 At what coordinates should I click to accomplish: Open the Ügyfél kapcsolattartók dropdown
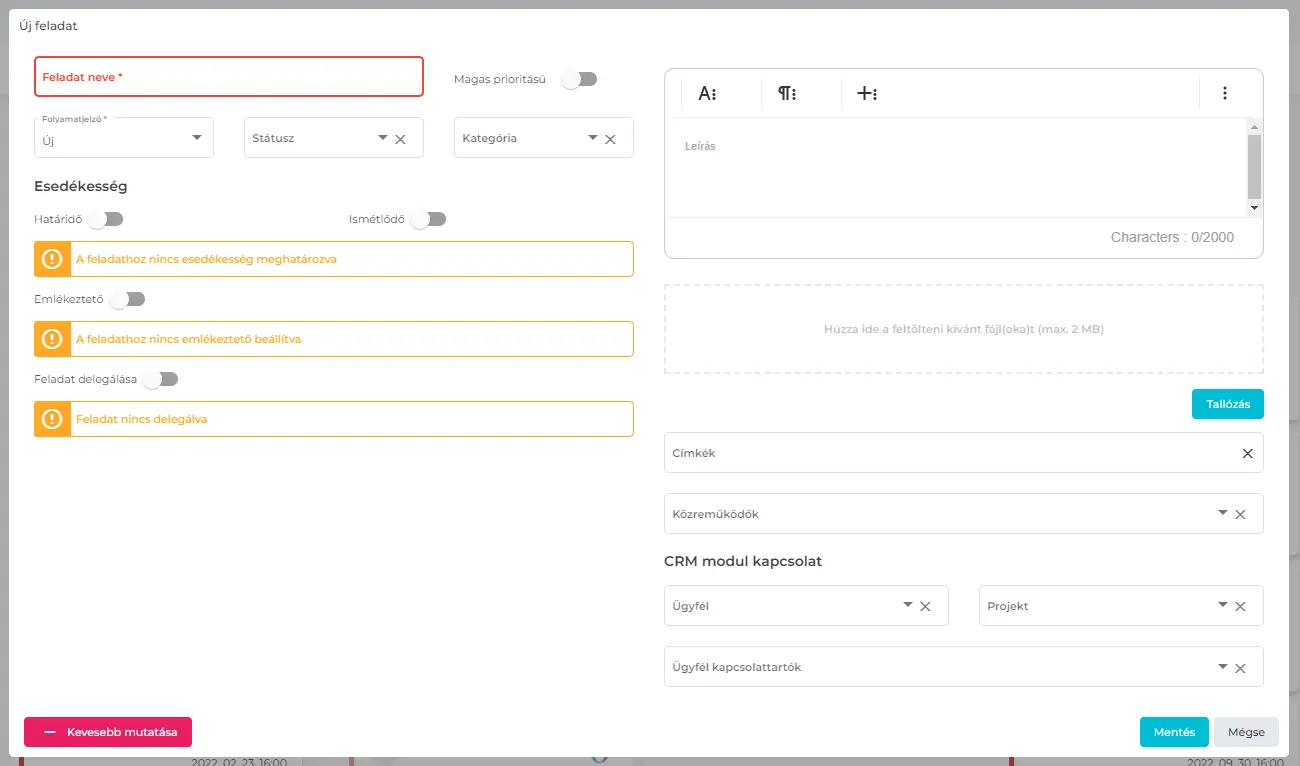[x=1222, y=666]
